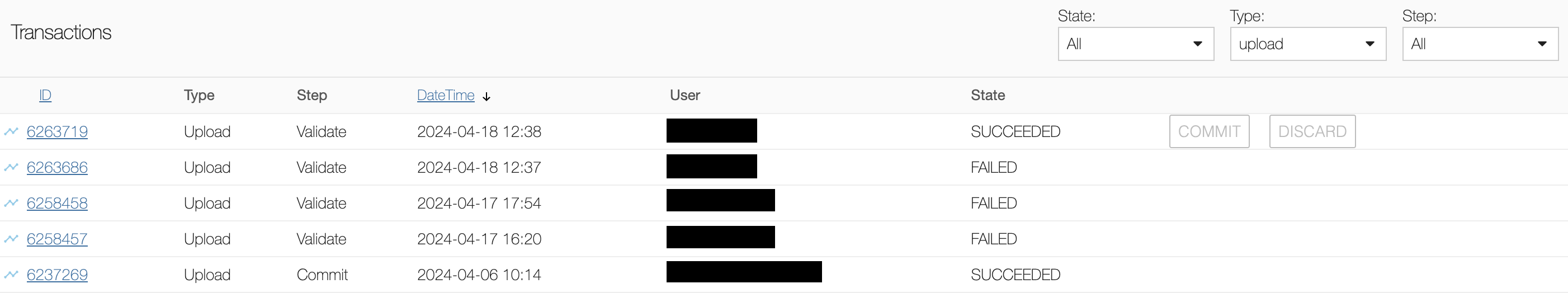Open the Step filter dropdown
Image resolution: width=1568 pixels, height=293 pixels.
pyautogui.click(x=1480, y=44)
